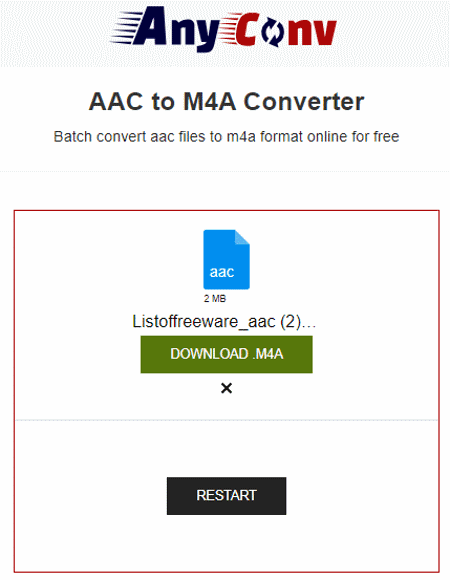Click empty space below the Restart button
Viewport: 450px width, 580px height.
(226, 542)
